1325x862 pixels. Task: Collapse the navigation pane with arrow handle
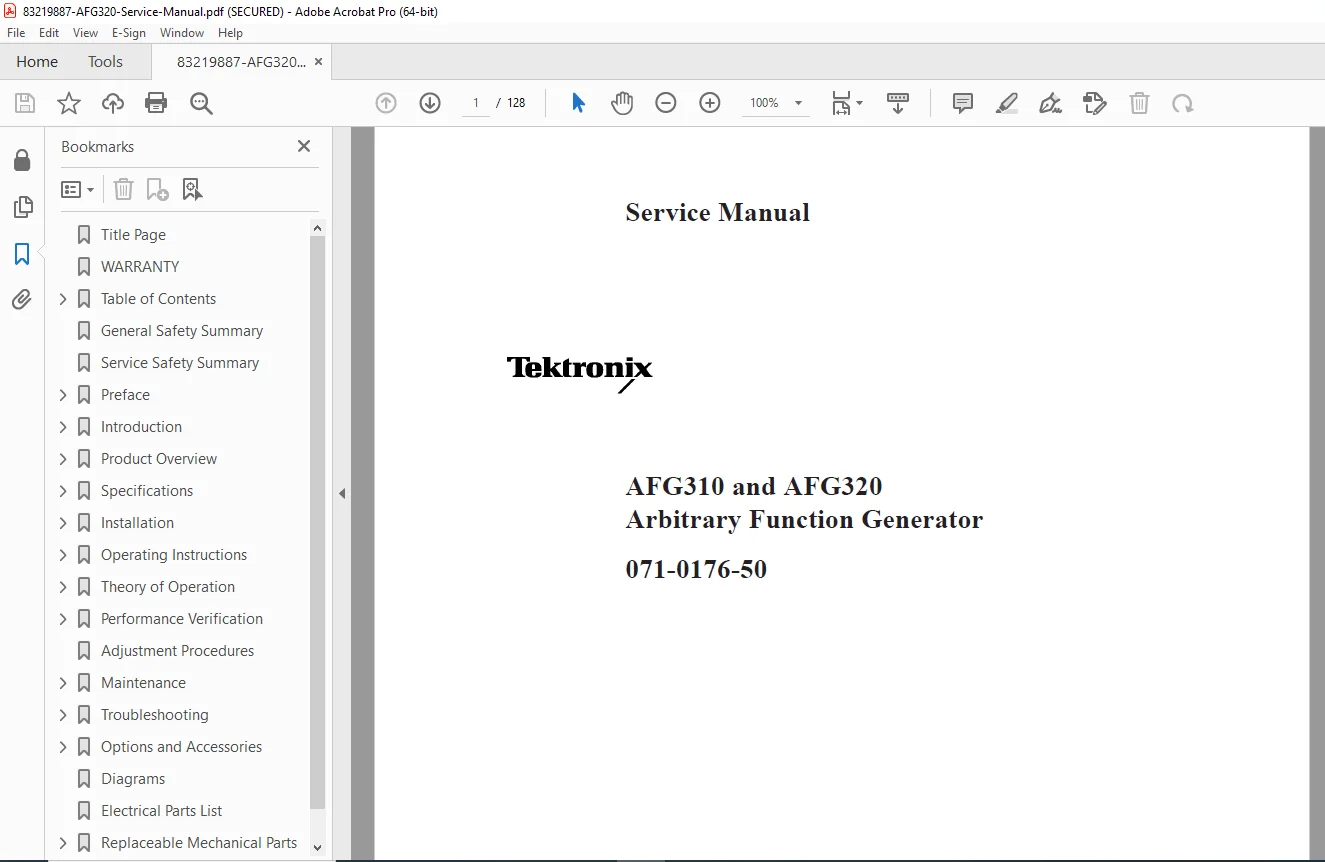coord(342,493)
